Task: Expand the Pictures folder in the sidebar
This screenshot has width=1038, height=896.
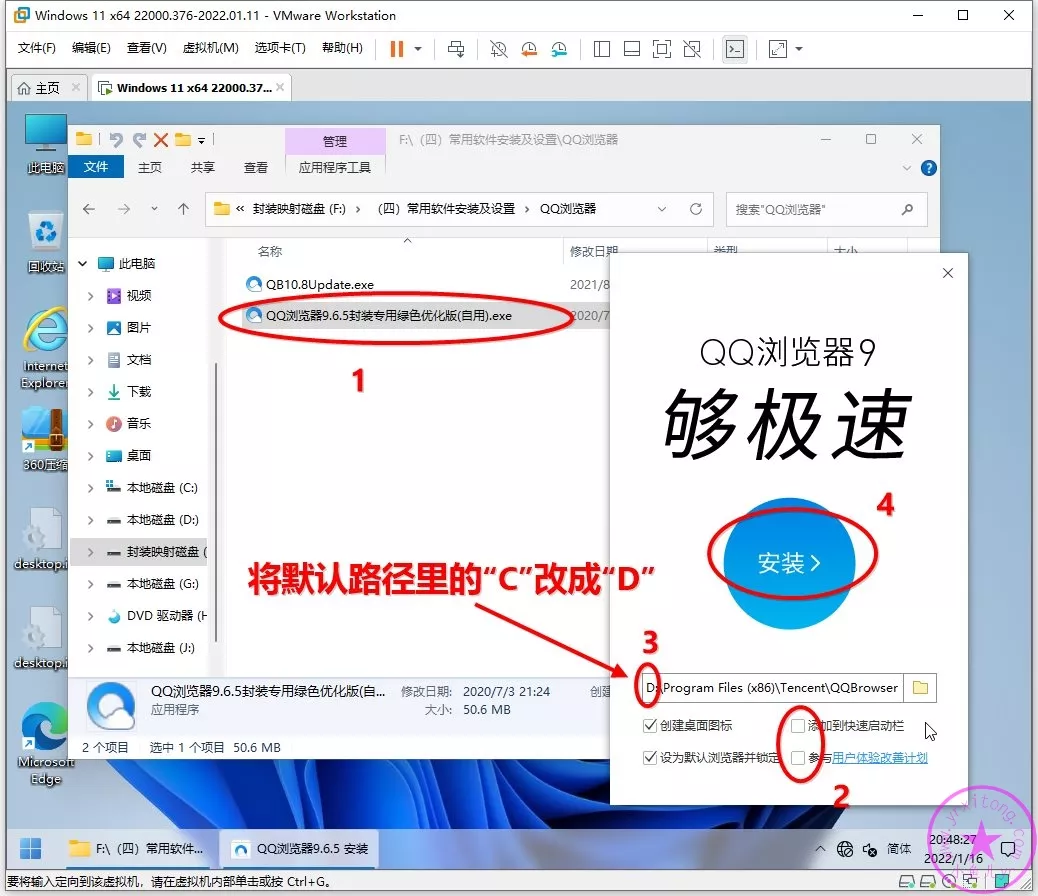Action: [90, 328]
